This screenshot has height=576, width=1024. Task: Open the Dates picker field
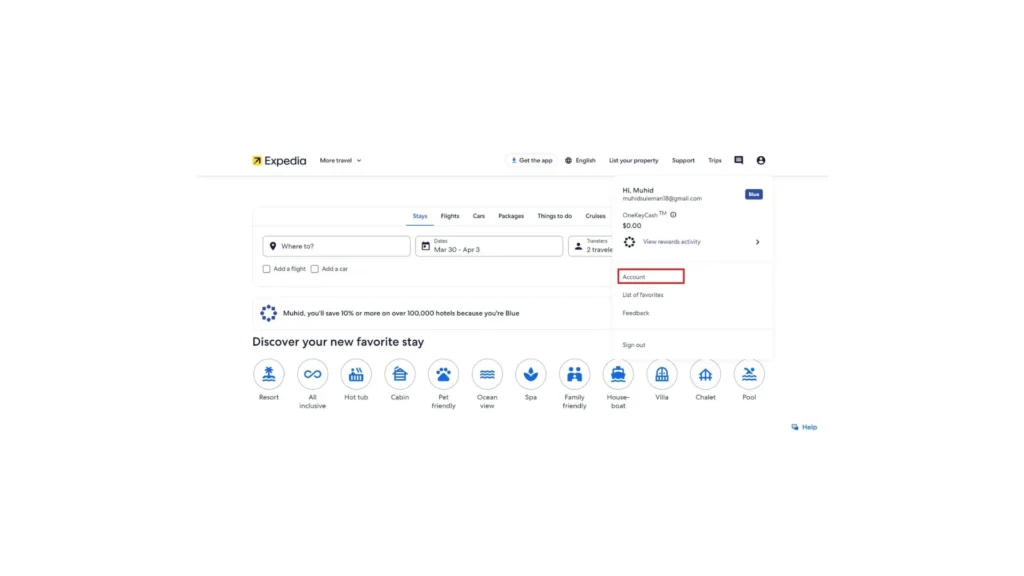click(x=488, y=246)
